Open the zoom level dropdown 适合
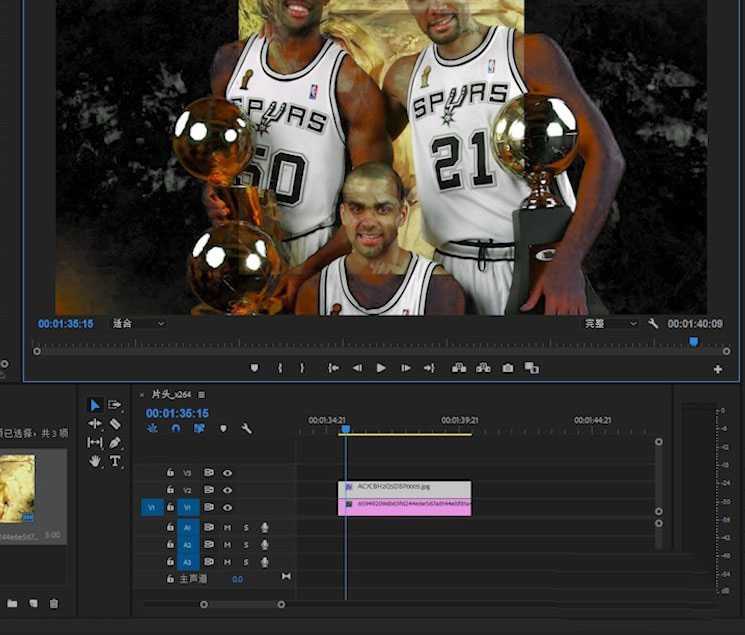The width and height of the screenshot is (745, 635). click(138, 324)
